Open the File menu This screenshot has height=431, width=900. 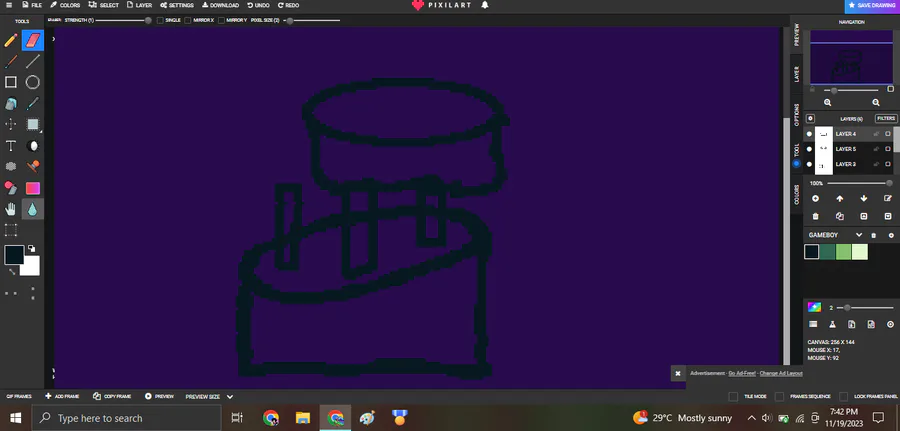32,5
